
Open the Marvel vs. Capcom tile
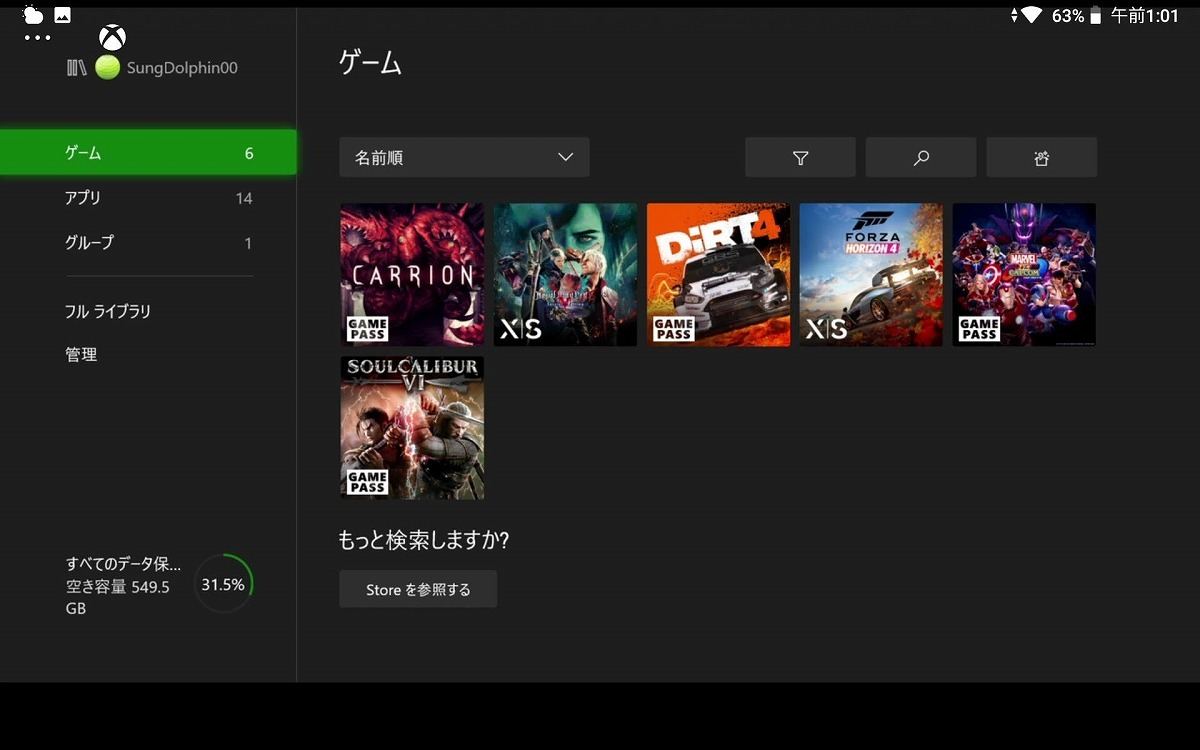(x=1024, y=275)
